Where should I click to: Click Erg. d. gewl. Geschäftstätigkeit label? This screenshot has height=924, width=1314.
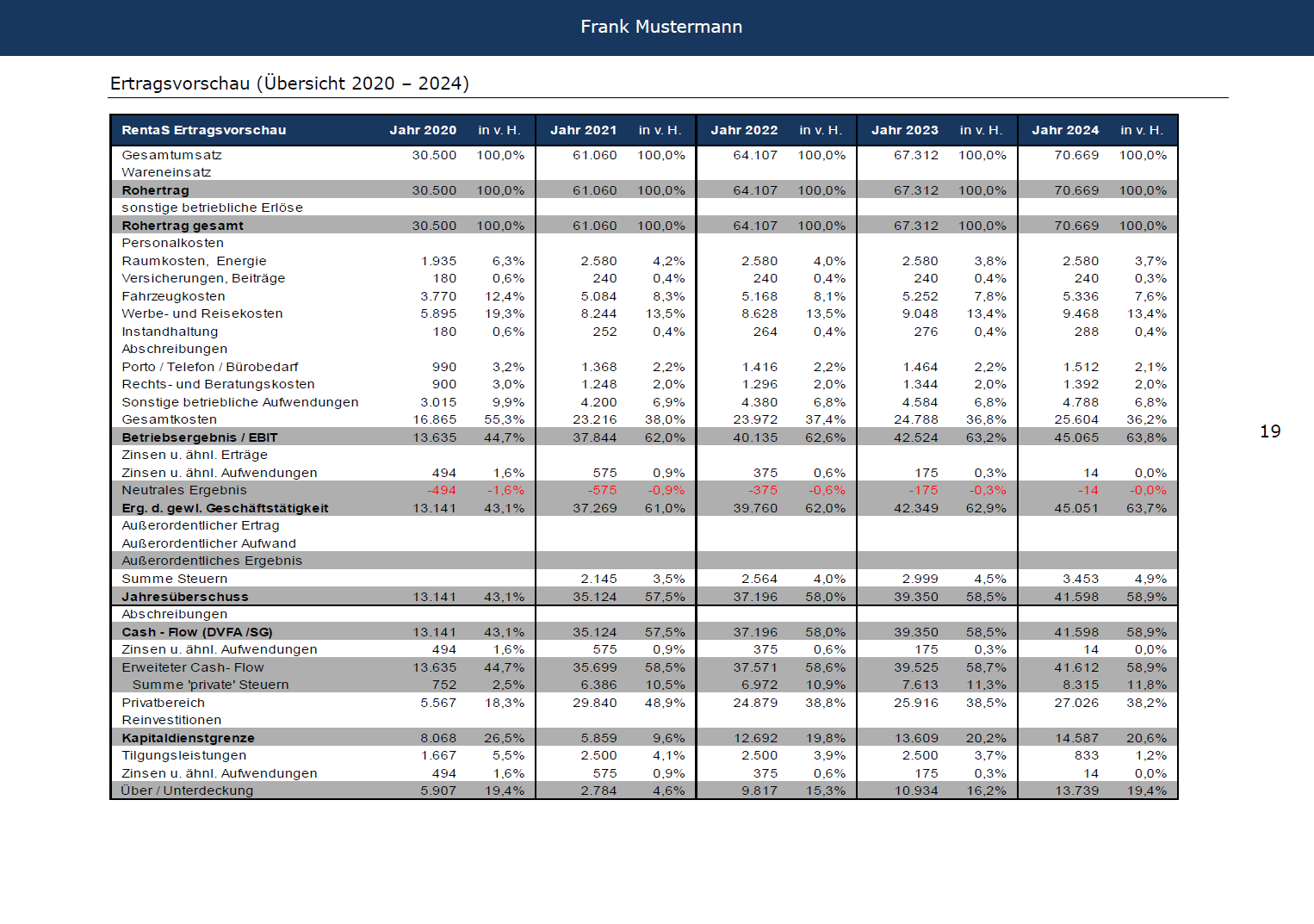point(225,508)
